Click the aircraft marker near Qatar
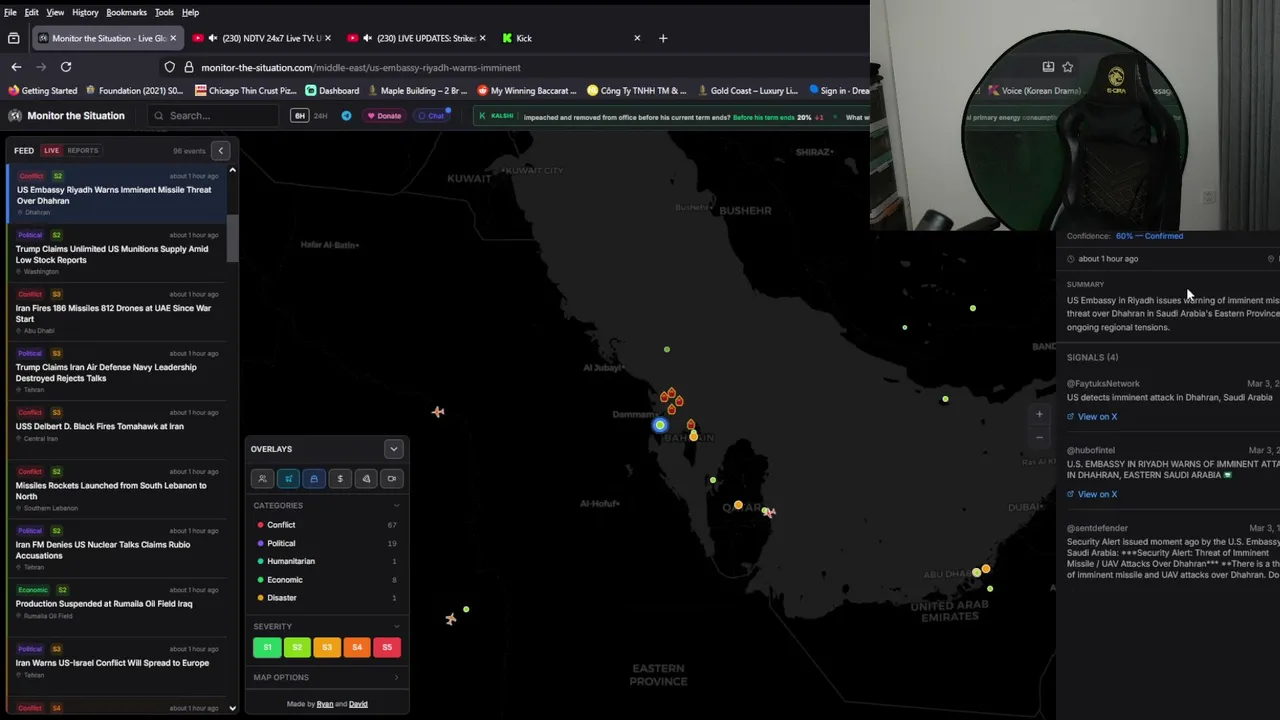This screenshot has height=720, width=1280. click(x=768, y=512)
